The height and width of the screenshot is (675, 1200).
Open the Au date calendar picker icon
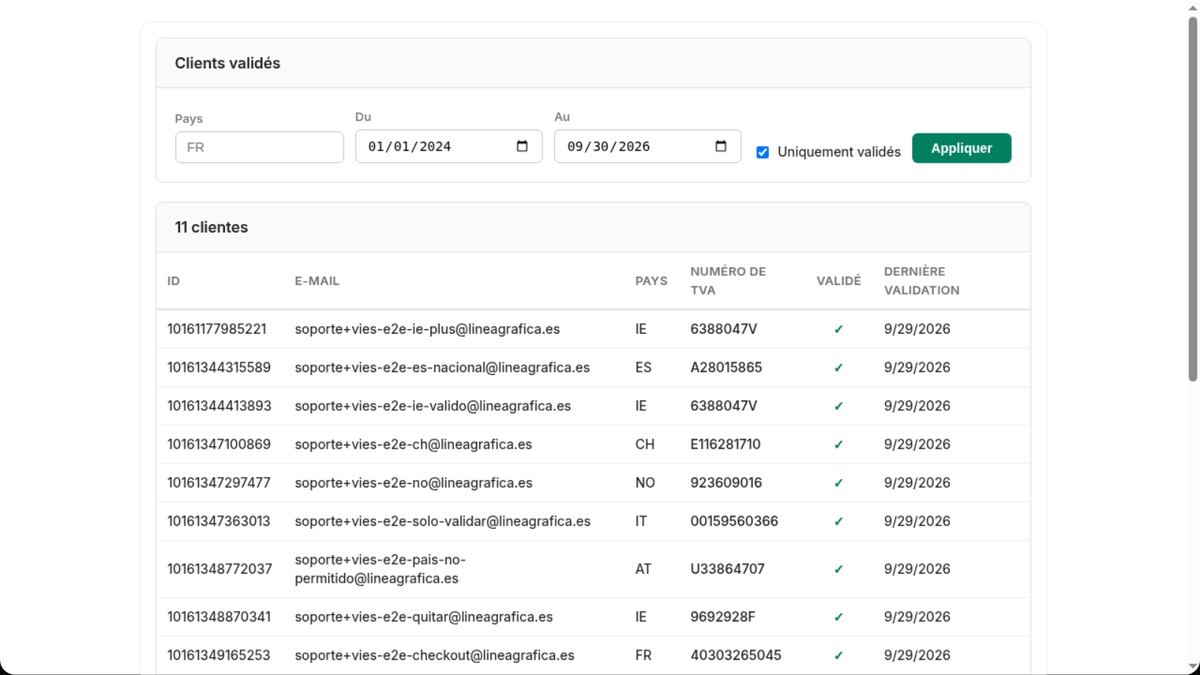[x=721, y=146]
